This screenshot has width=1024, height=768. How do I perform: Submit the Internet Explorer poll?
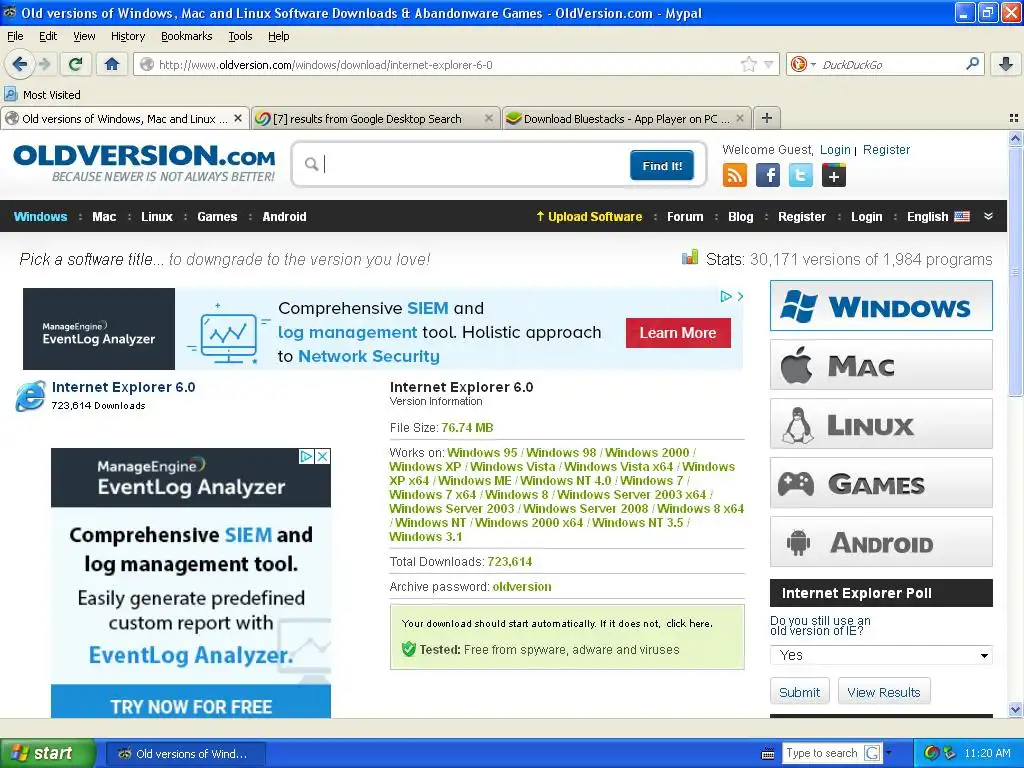point(799,692)
